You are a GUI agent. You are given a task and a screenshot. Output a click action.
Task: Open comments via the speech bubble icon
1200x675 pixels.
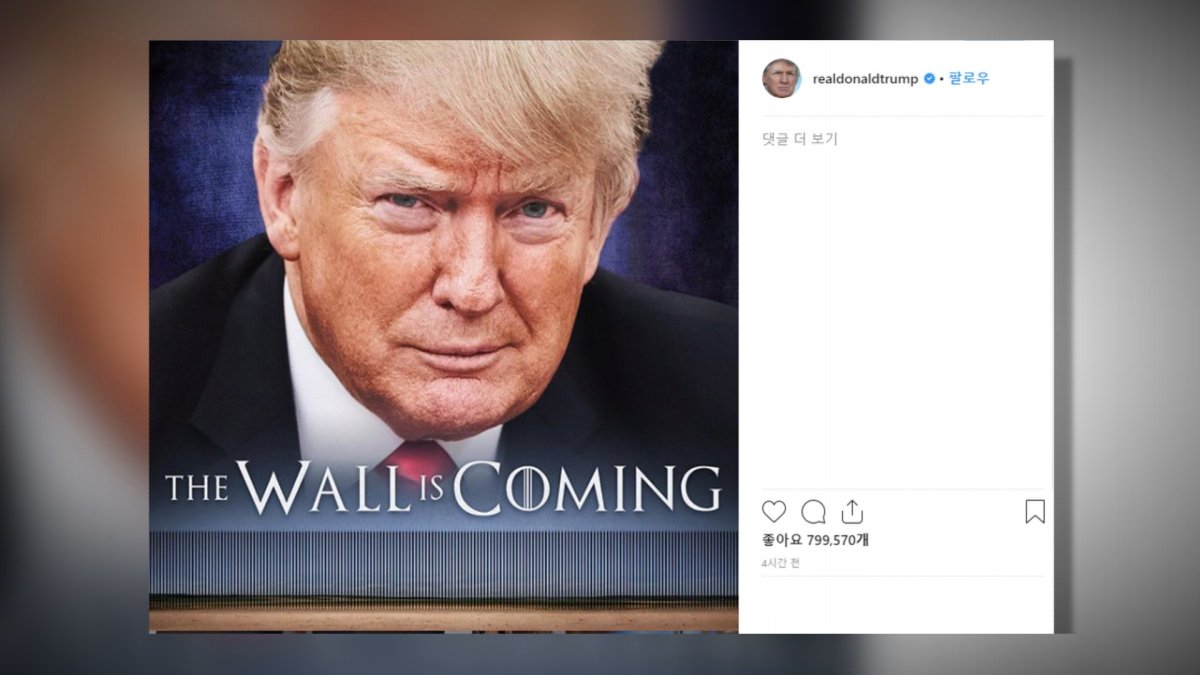[x=814, y=512]
